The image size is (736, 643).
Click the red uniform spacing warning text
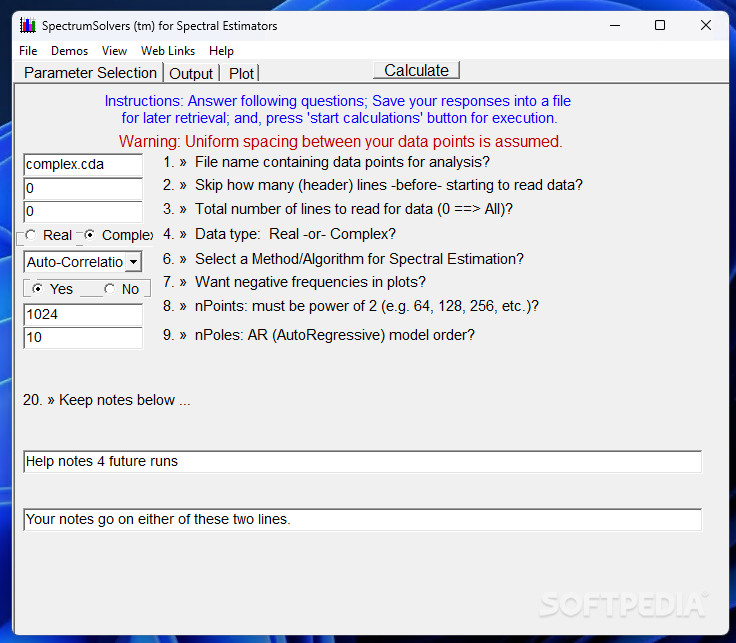click(340, 141)
